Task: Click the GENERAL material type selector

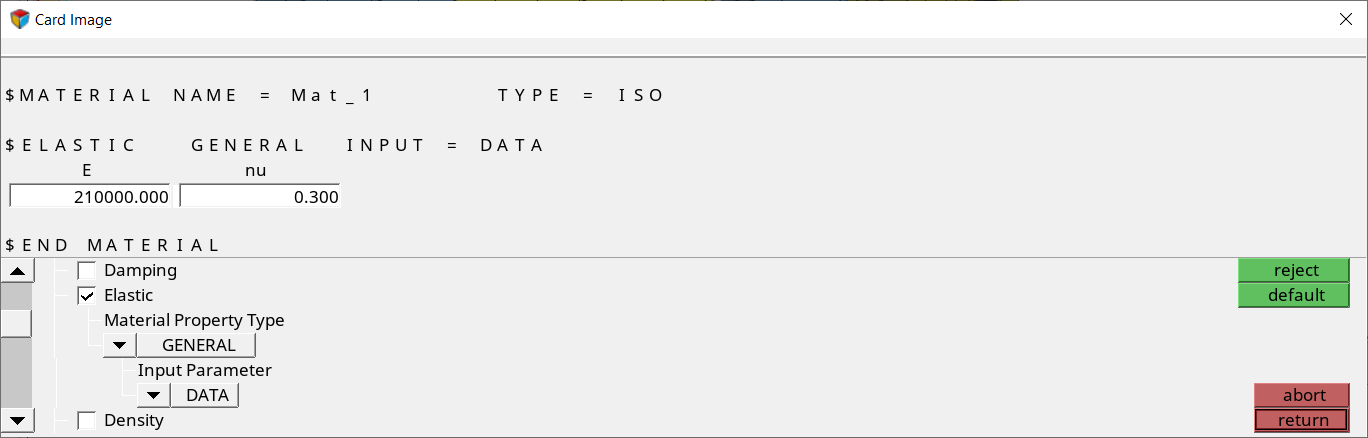Action: pos(197,346)
